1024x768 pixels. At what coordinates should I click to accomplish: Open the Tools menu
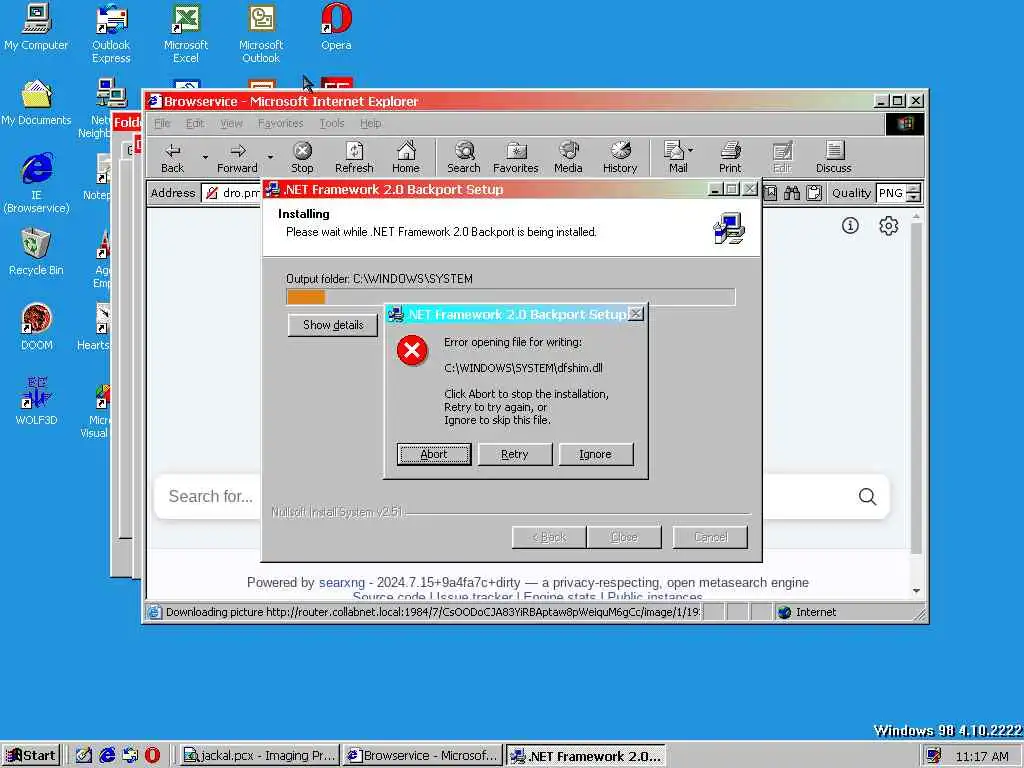pyautogui.click(x=332, y=123)
